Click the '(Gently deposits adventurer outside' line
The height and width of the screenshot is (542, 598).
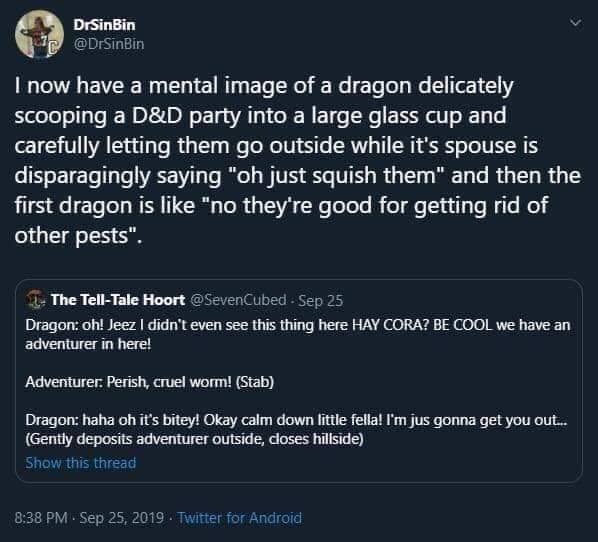click(x=194, y=439)
